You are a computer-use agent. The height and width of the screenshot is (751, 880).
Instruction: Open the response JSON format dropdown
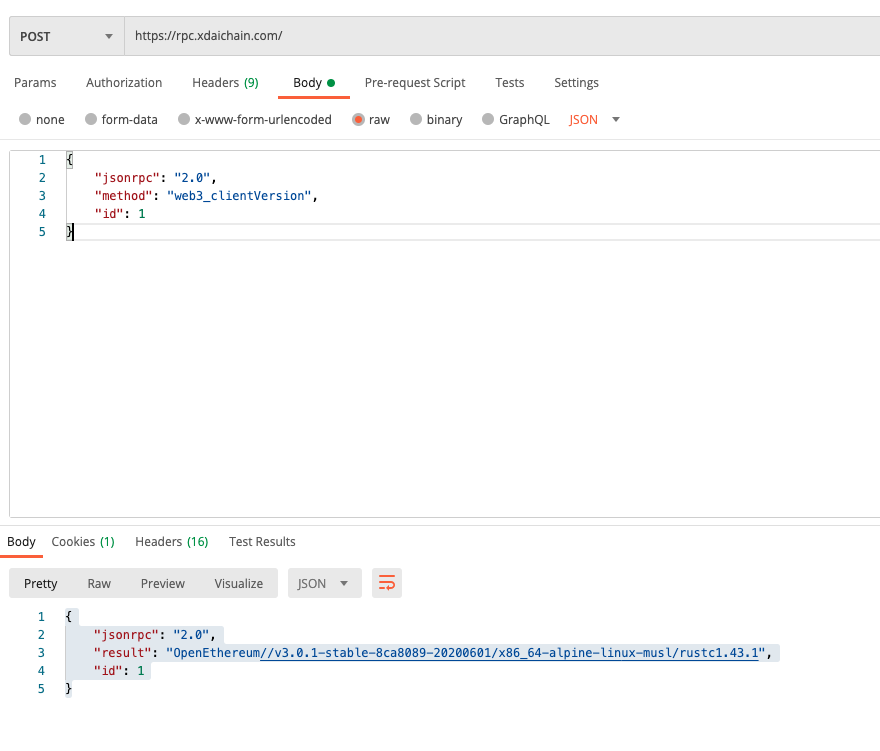click(324, 583)
